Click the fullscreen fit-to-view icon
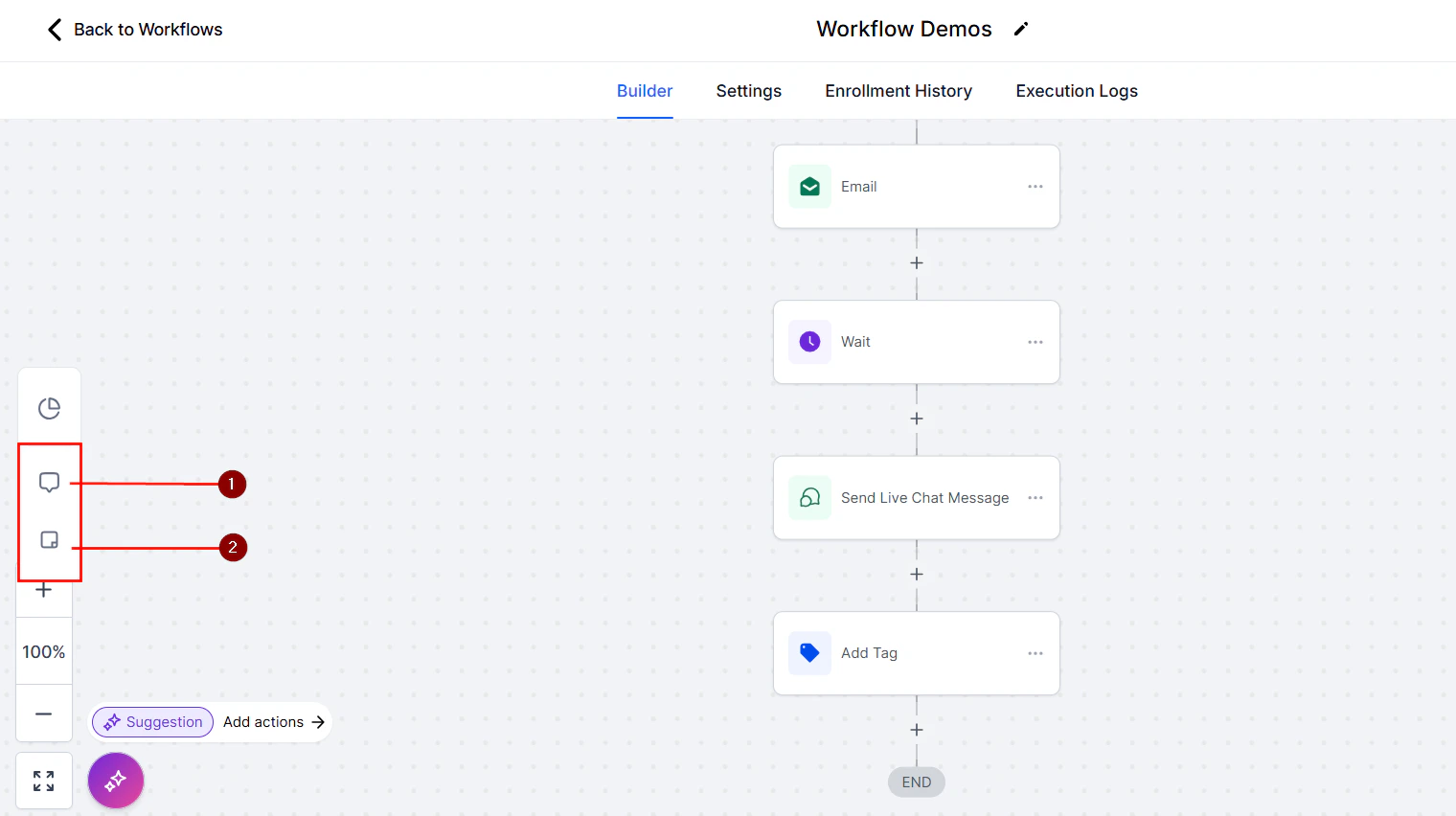 [43, 781]
